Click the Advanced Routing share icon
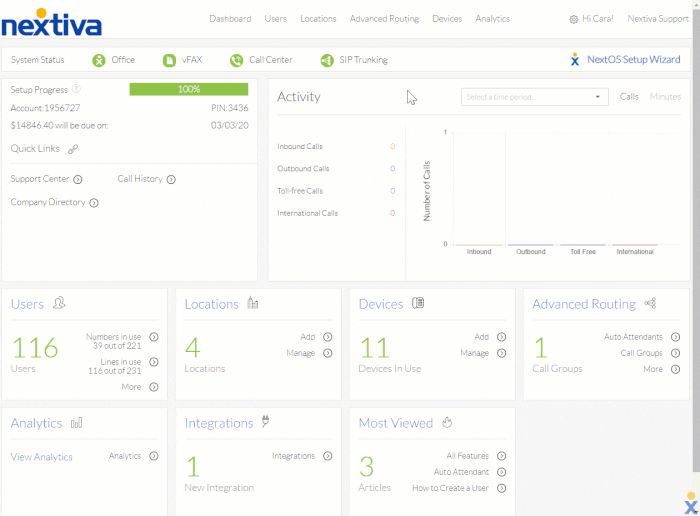This screenshot has height=516, width=700. click(650, 304)
